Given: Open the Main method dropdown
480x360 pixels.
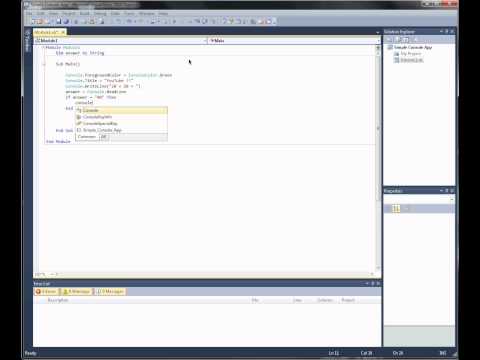Looking at the screenshot, I should point(294,40).
